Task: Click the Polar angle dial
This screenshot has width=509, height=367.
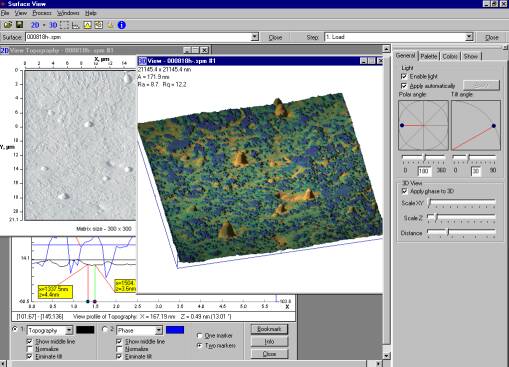Action: pyautogui.click(x=423, y=125)
